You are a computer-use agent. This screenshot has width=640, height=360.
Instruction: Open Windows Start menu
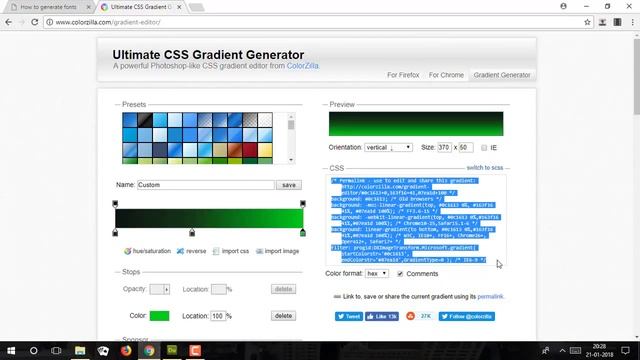[11, 351]
